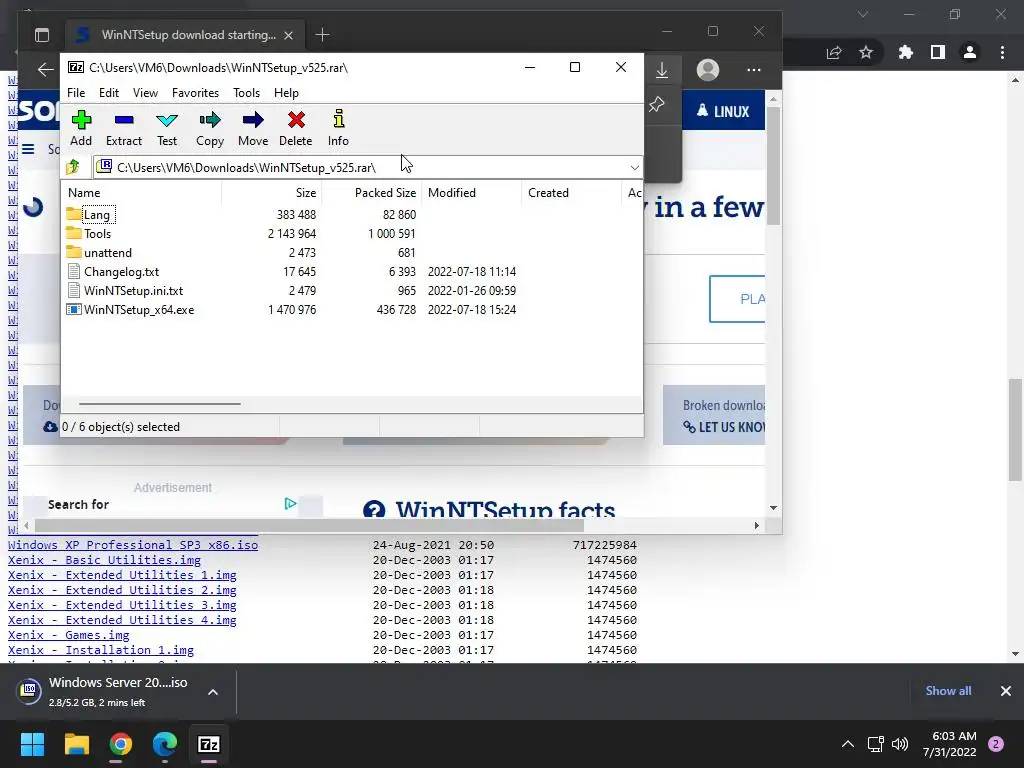This screenshot has height=768, width=1024.
Task: Click the Move toolbar icon
Action: pos(253,128)
